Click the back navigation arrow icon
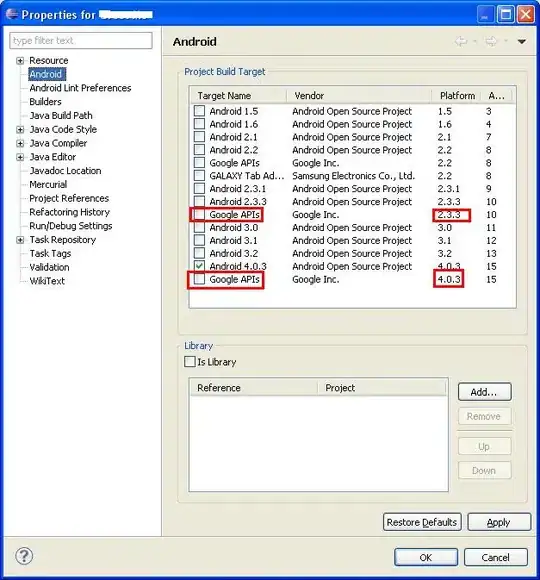 [461, 41]
